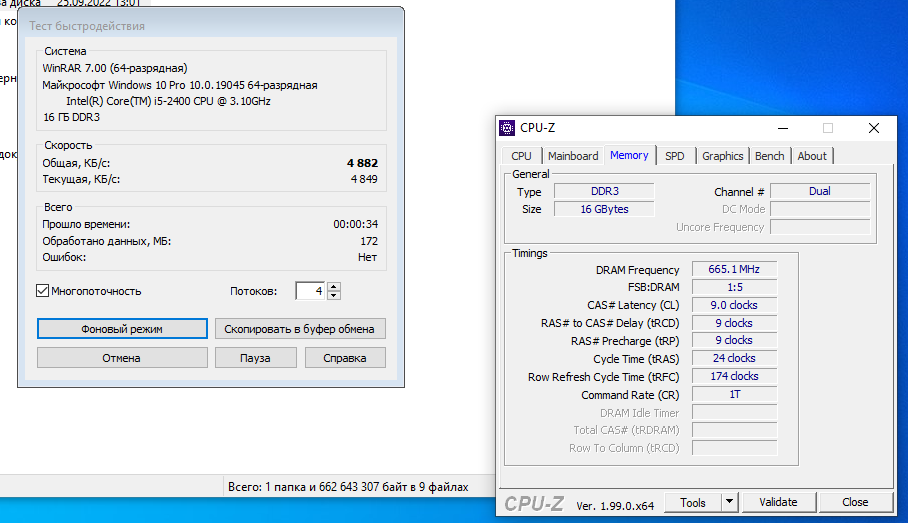Click the Close button at CPU-Z bottom
The height and width of the screenshot is (523, 908).
pos(855,502)
